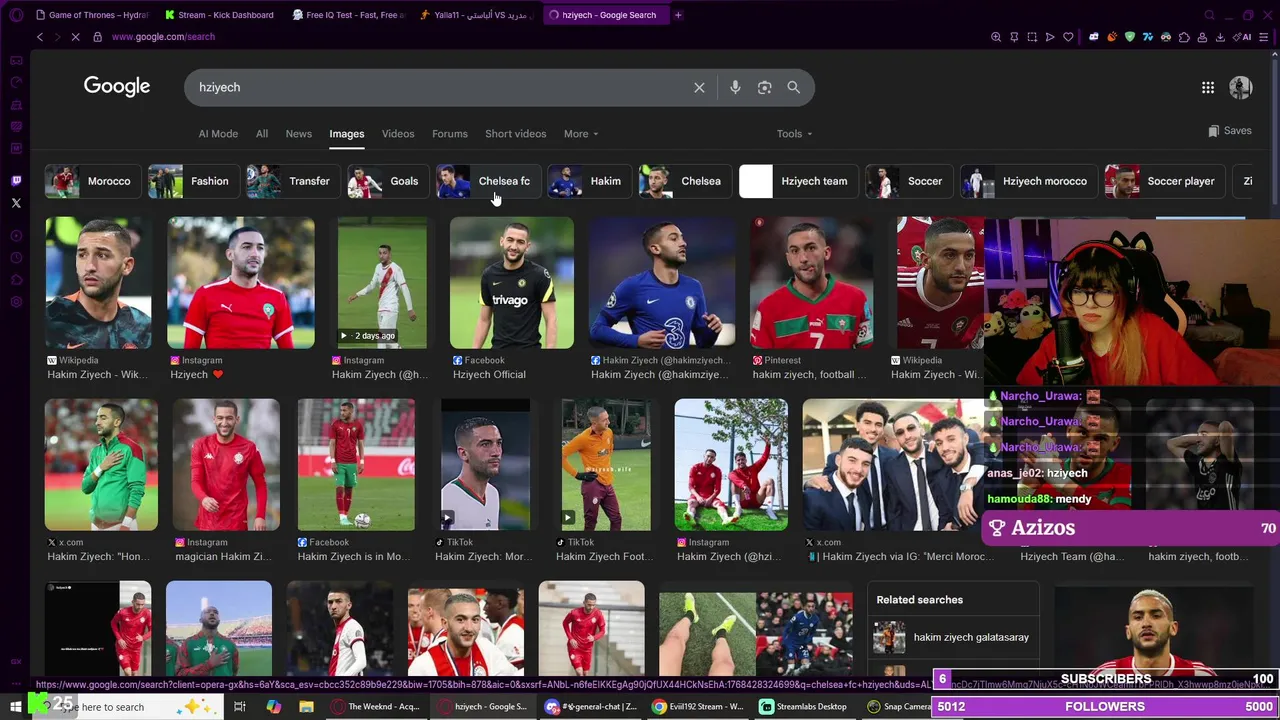Filter images by Soccer player chip

point(1164,182)
